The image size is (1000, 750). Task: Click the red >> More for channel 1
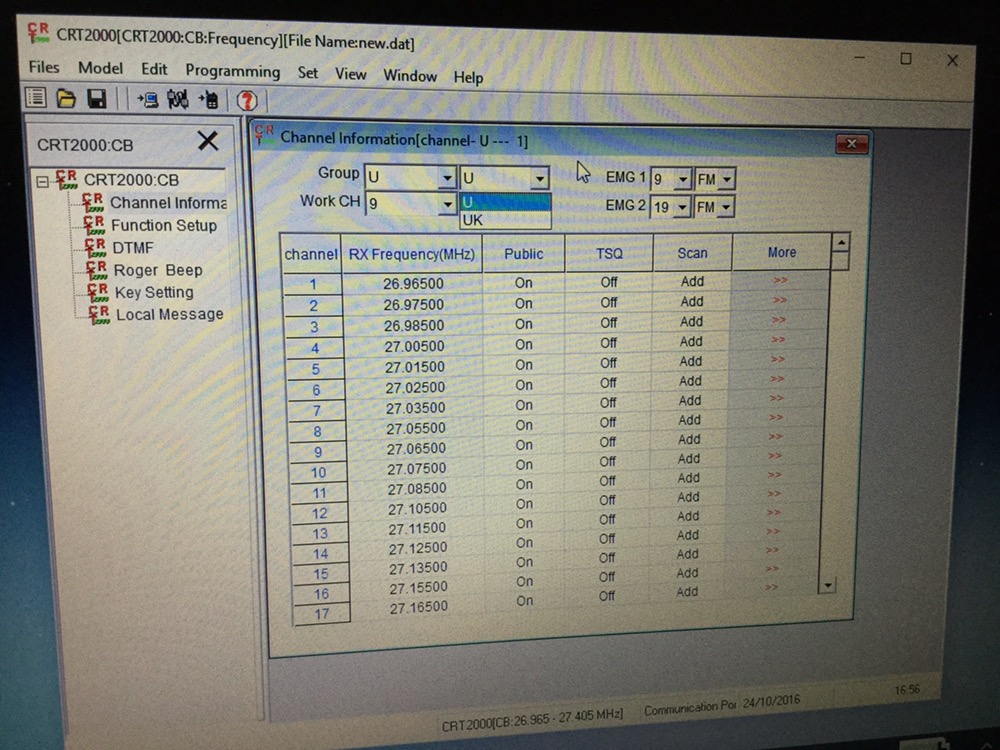coord(780,280)
